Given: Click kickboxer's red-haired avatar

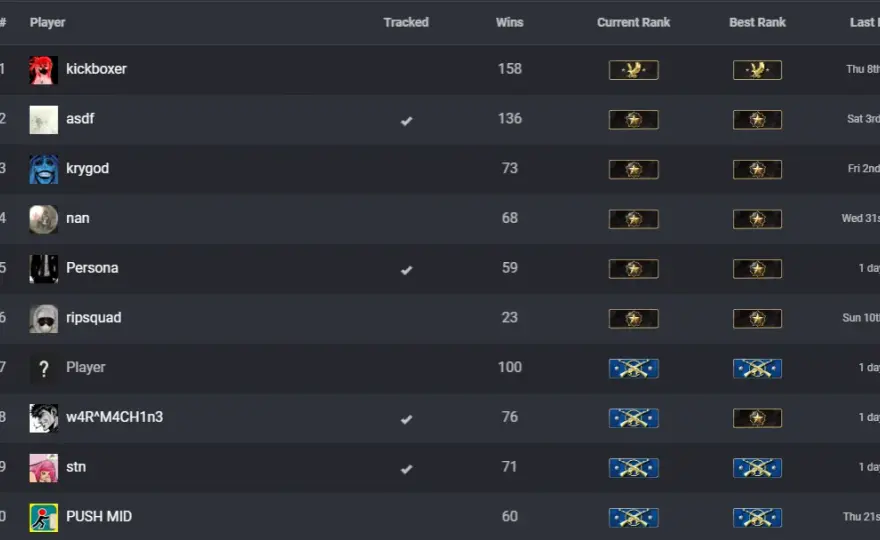Looking at the screenshot, I should (43, 70).
